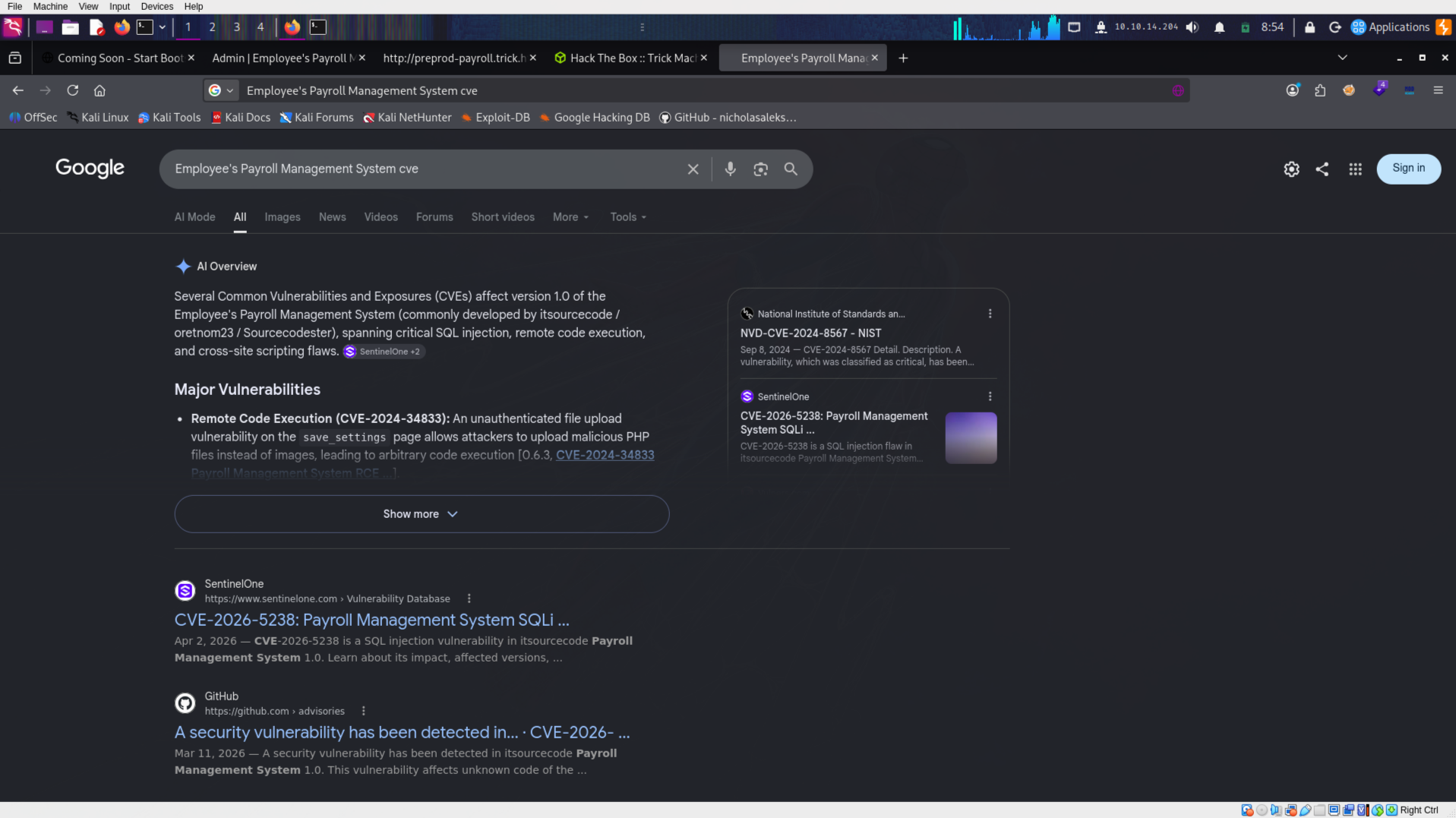Go to the browser home page
The width and height of the screenshot is (1456, 818).
click(99, 90)
